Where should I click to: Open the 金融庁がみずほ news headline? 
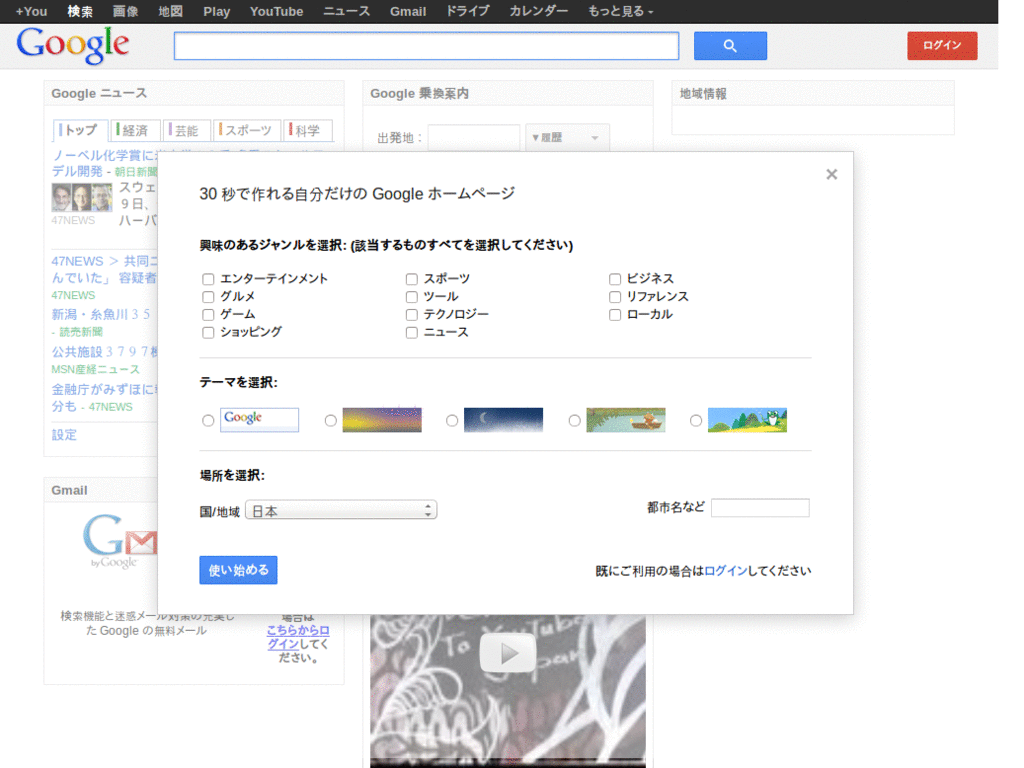[x=104, y=390]
